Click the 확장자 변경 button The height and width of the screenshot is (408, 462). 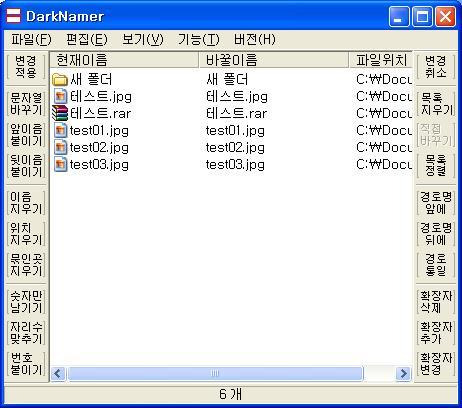pos(436,364)
